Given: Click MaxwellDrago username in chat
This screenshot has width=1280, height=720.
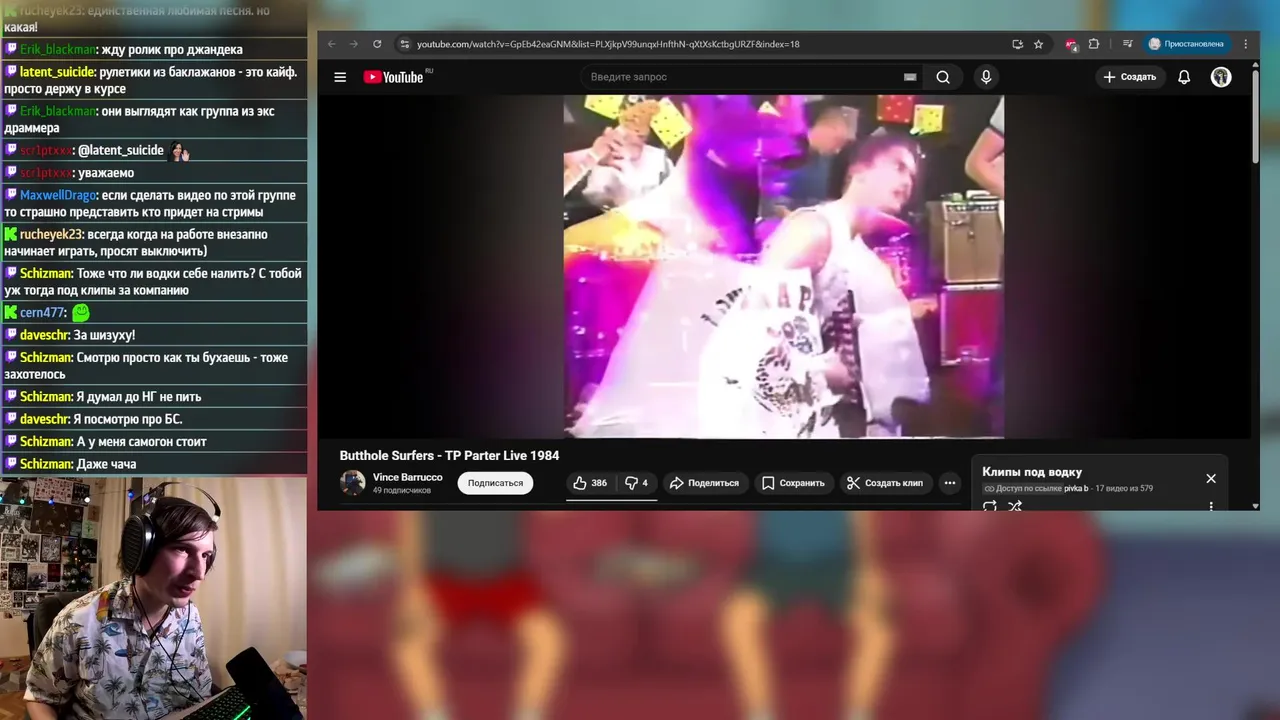Looking at the screenshot, I should (58, 195).
